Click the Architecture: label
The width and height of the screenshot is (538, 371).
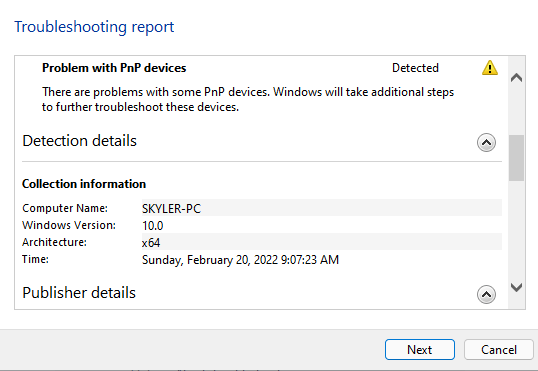point(54,242)
